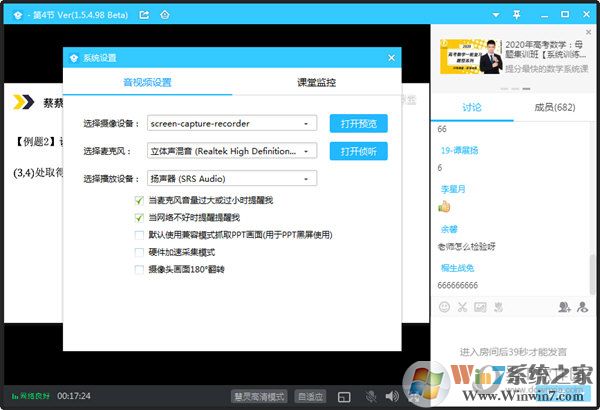Open the 选择摄像设备 dropdown
This screenshot has width=600, height=410.
(232, 123)
